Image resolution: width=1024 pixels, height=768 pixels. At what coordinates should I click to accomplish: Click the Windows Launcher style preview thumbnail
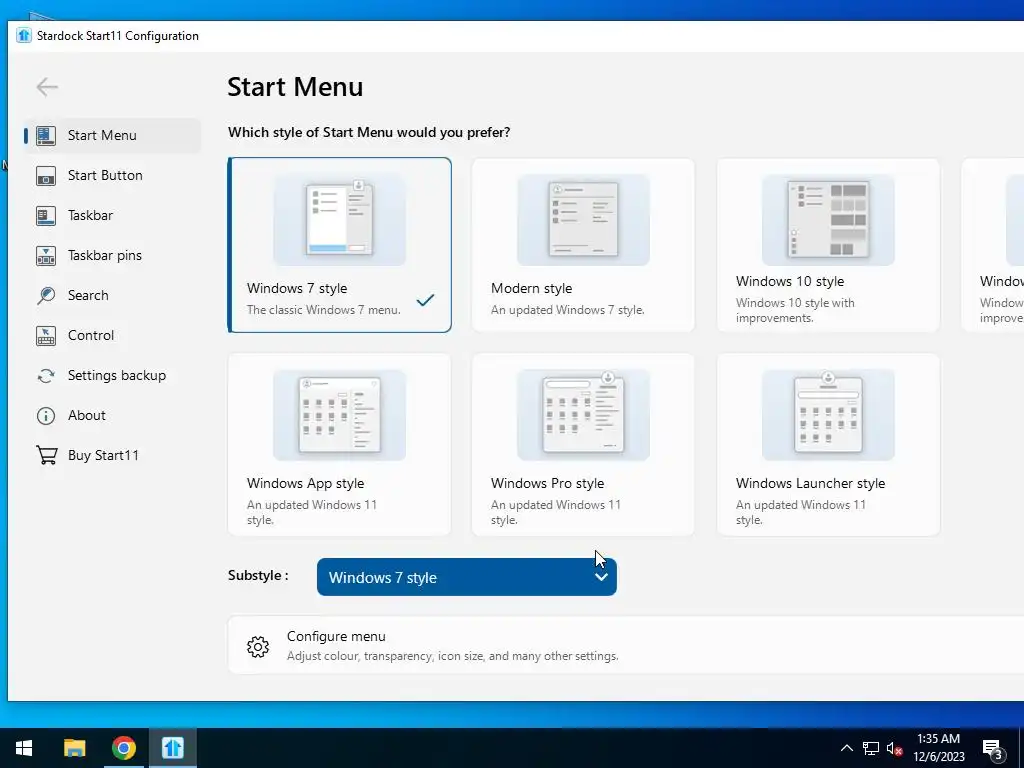(828, 415)
